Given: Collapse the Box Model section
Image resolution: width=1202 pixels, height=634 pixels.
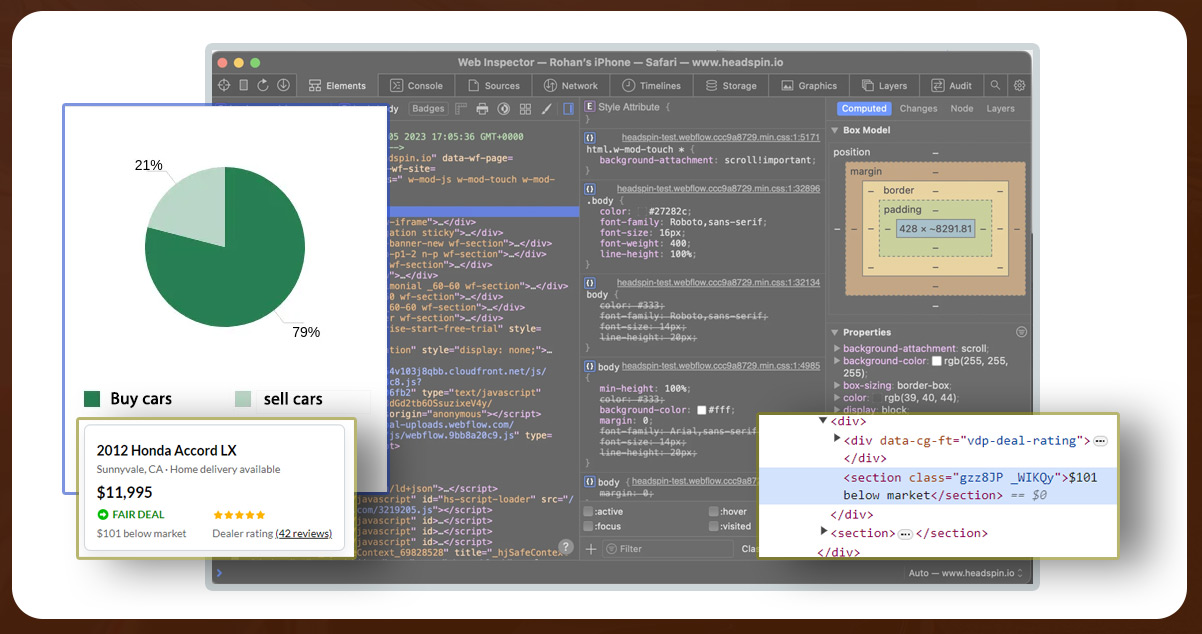Looking at the screenshot, I should tap(836, 131).
